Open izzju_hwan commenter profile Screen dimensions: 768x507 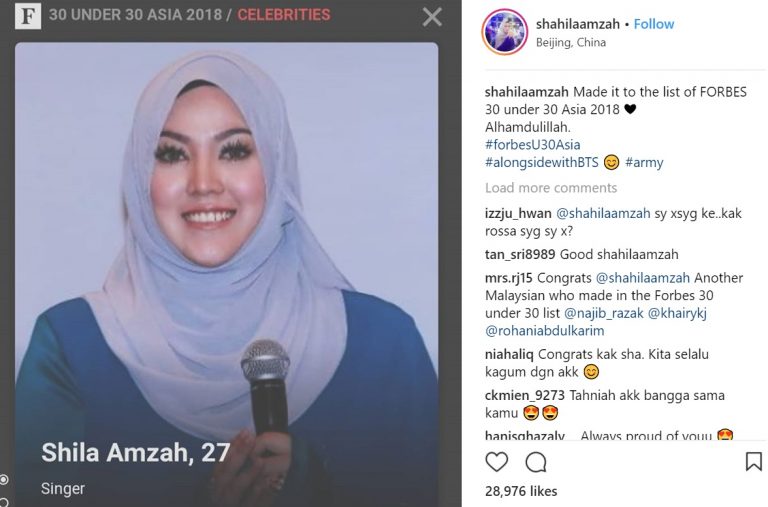pos(518,213)
